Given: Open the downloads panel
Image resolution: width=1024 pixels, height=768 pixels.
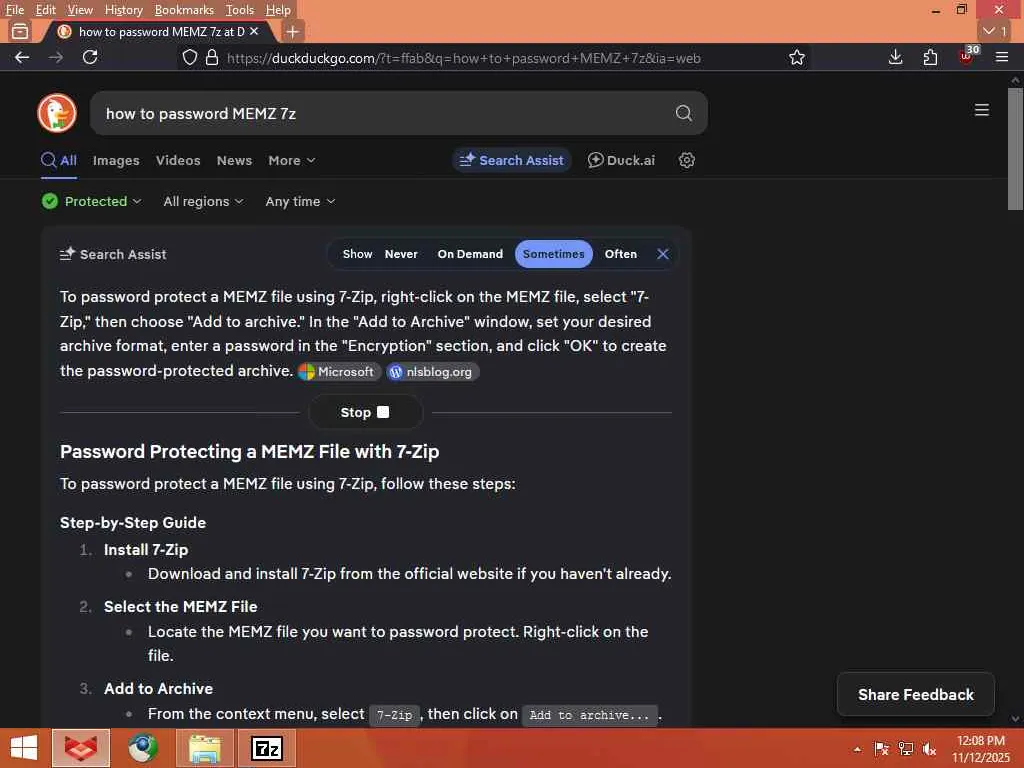Looking at the screenshot, I should click(x=896, y=57).
